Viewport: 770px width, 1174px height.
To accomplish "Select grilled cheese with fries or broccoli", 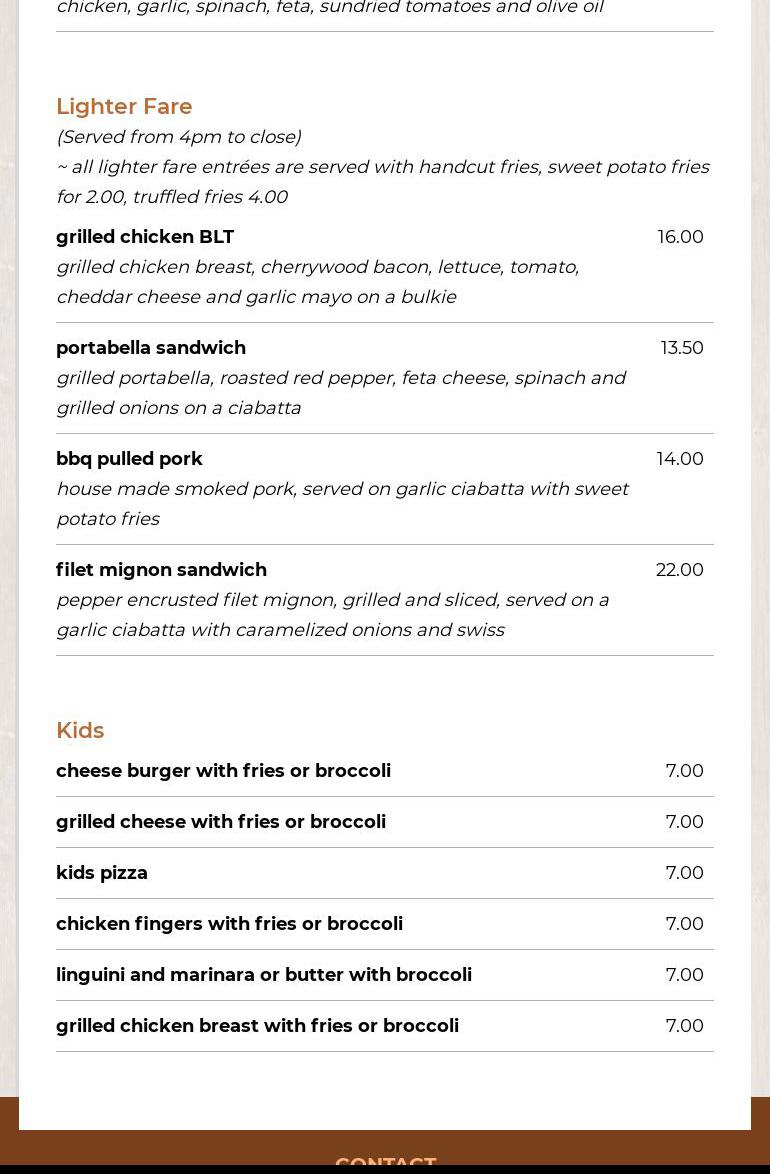I will [x=221, y=822].
